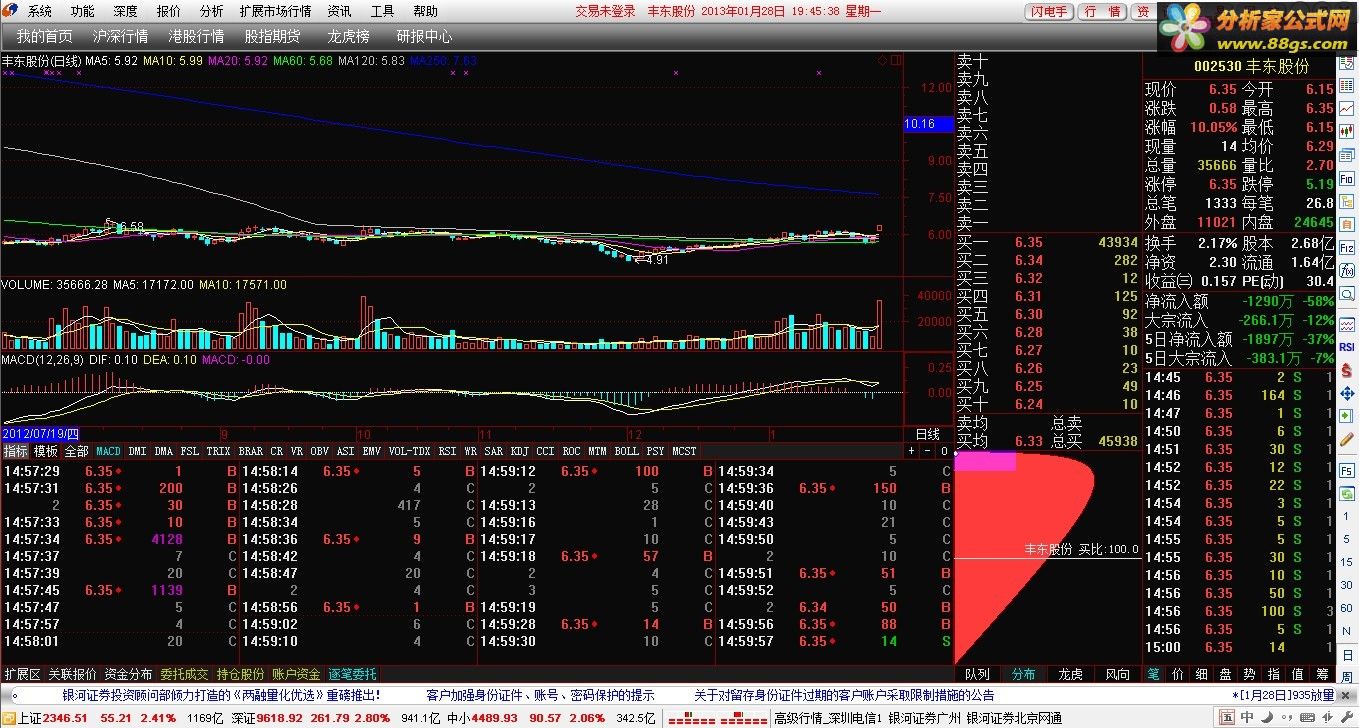The image size is (1359, 728).
Task: Switch indicator to VOL-TDX
Action: pos(410,451)
